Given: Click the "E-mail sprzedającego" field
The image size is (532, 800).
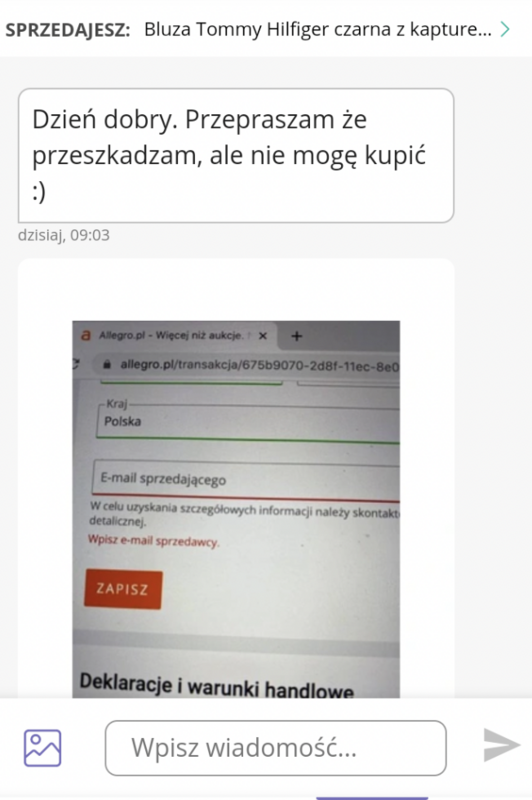Looking at the screenshot, I should 246,480.
